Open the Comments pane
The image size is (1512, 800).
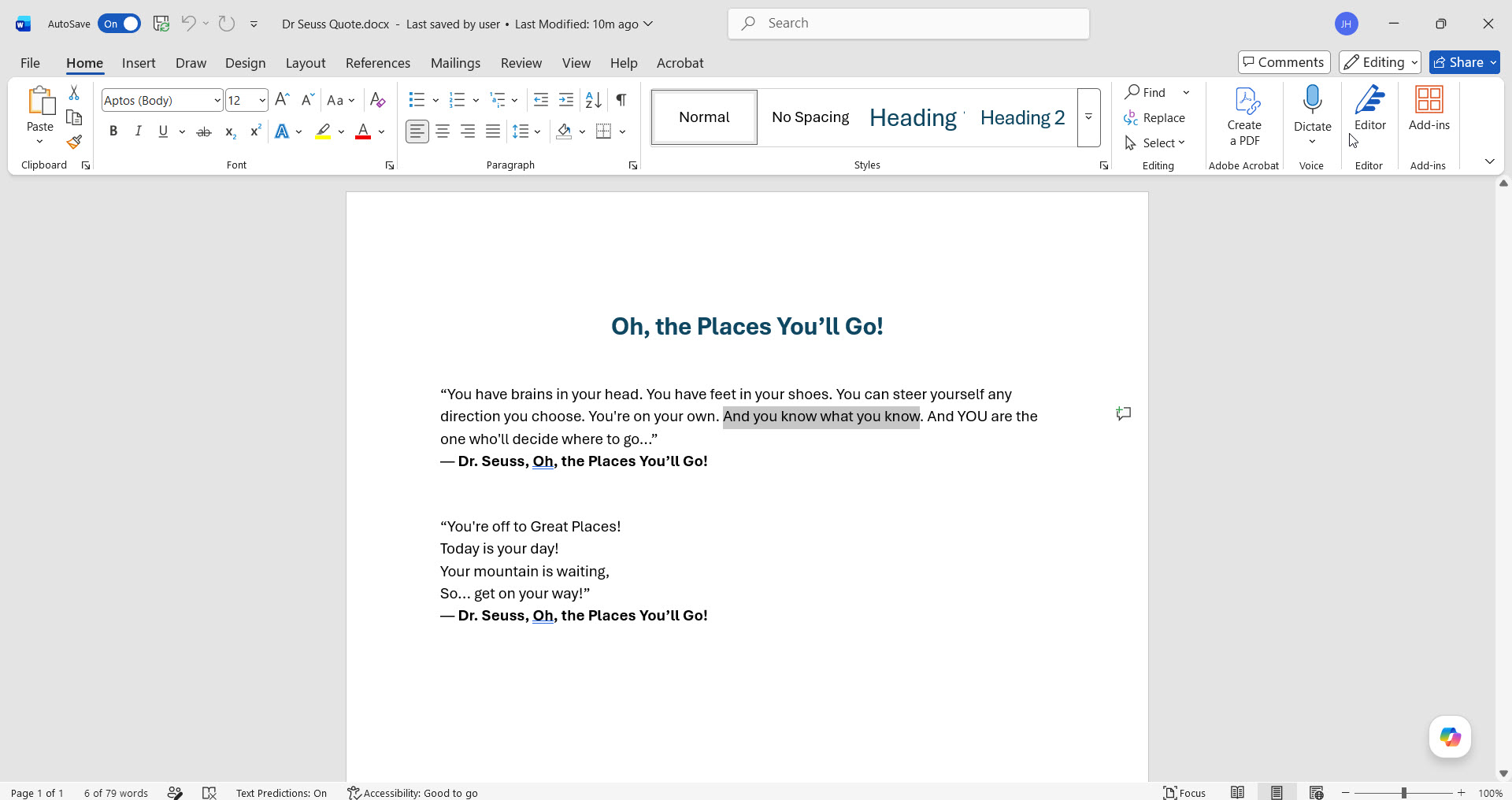pyautogui.click(x=1284, y=62)
